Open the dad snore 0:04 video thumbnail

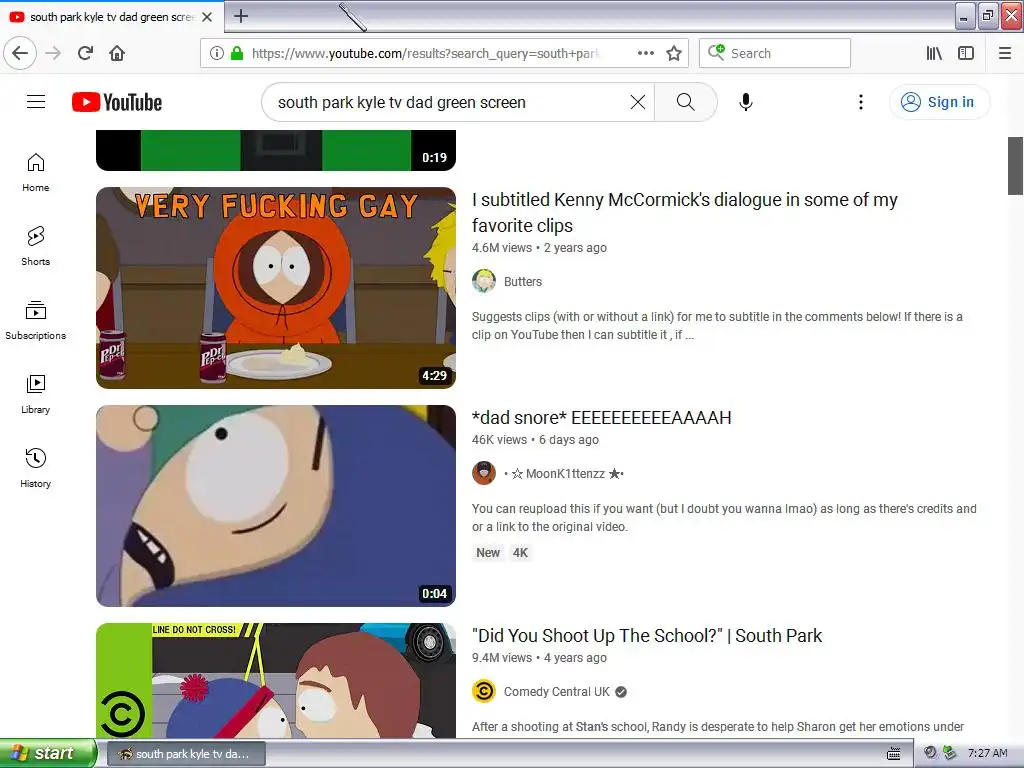click(276, 506)
